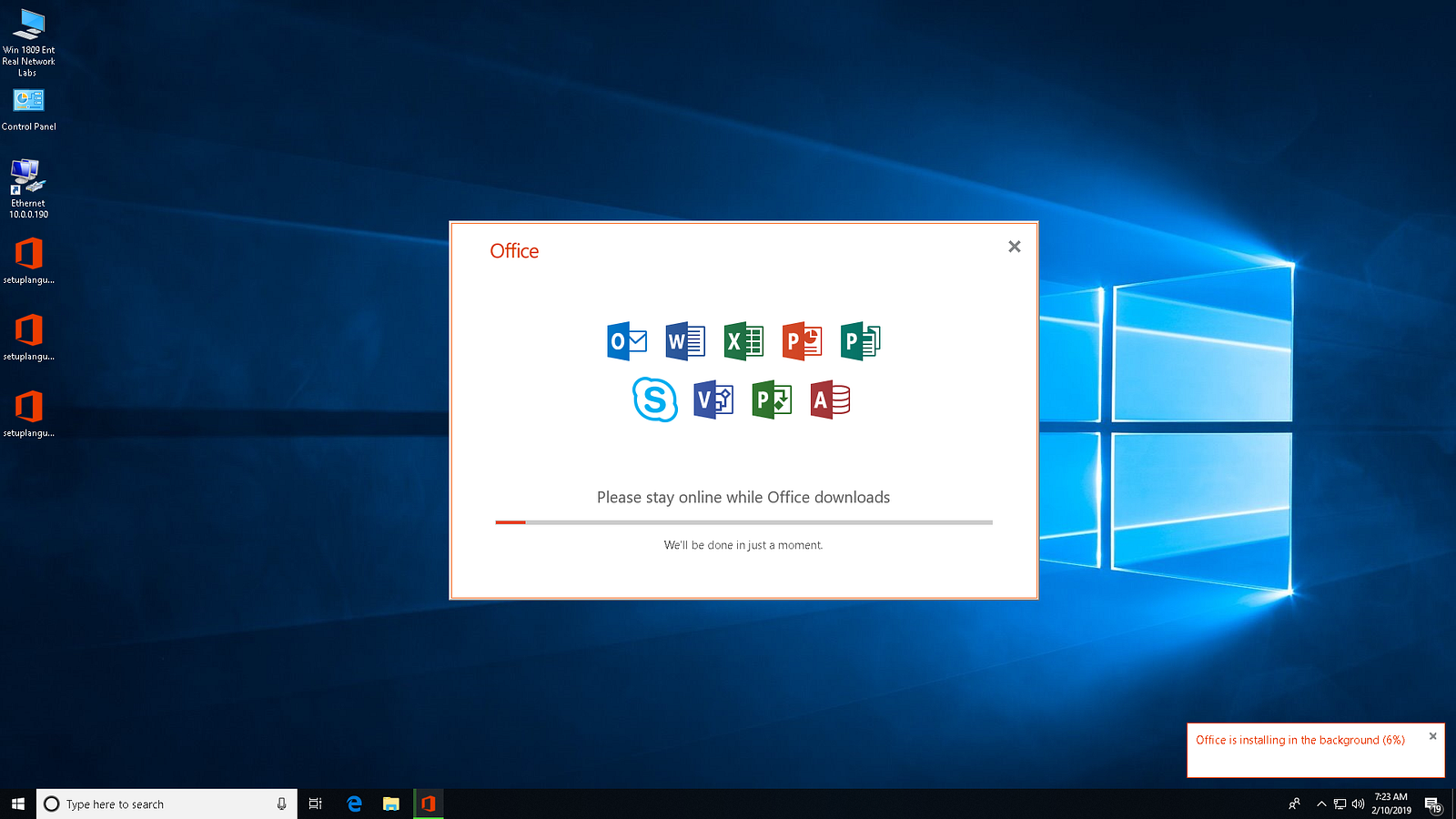This screenshot has width=1456, height=819.
Task: Show hidden system tray icons
Action: click(1321, 804)
